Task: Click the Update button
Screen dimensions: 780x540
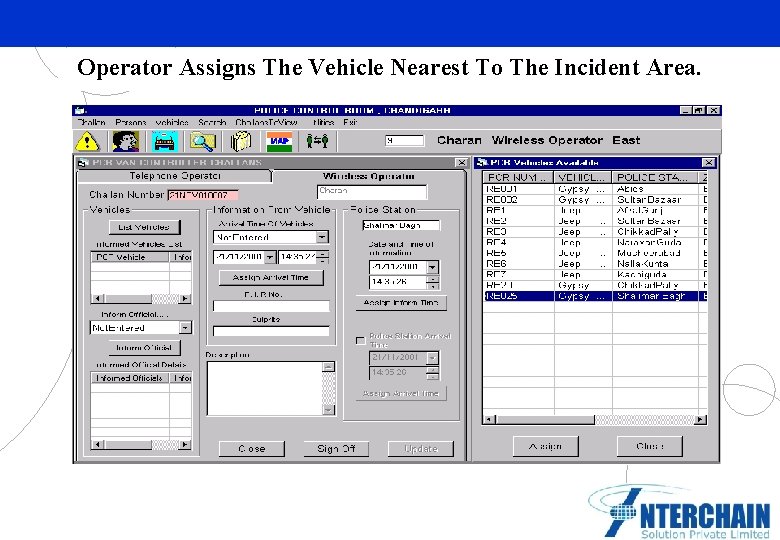Action: [x=421, y=449]
